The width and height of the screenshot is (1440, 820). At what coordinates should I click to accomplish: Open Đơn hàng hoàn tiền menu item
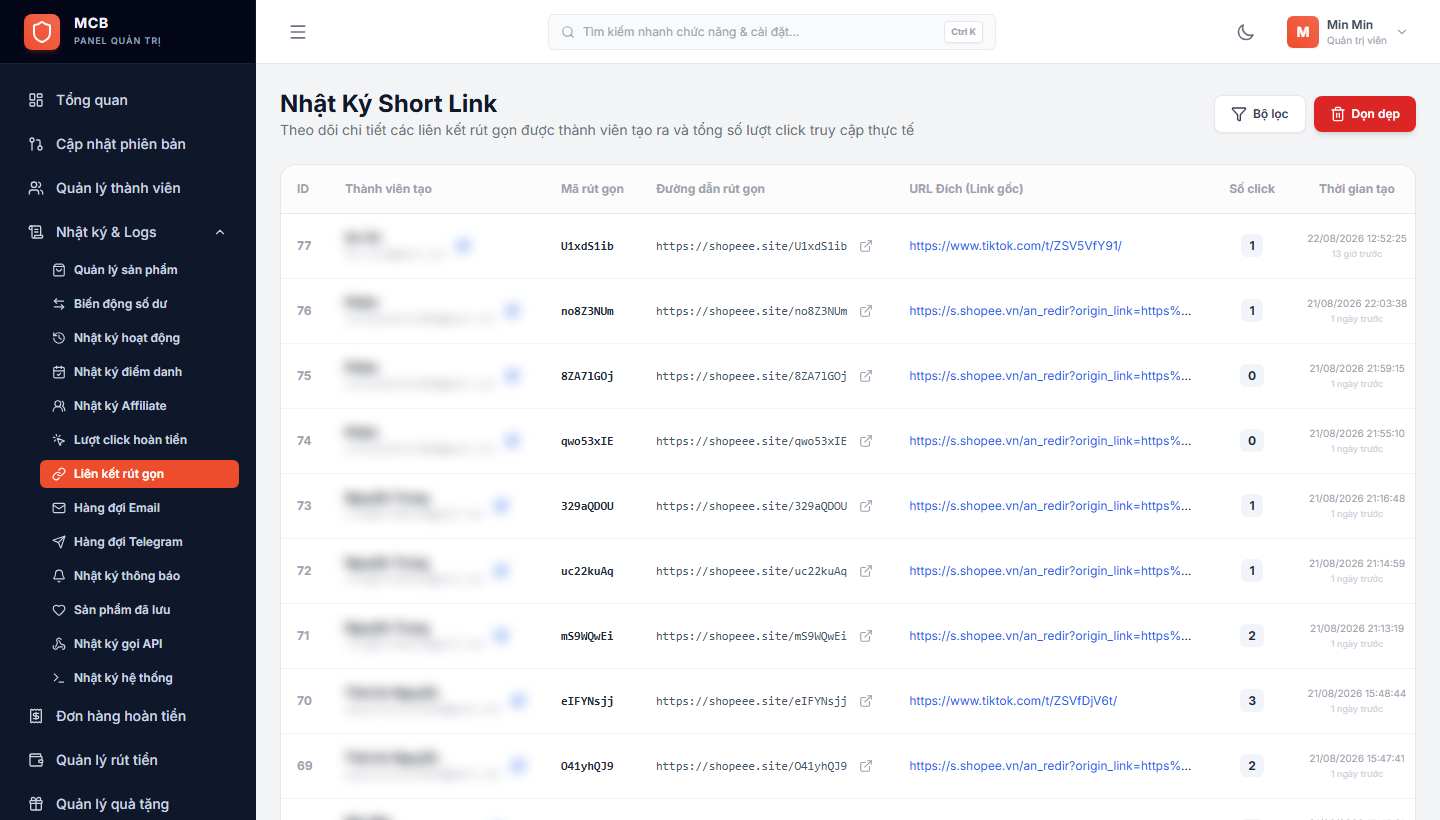click(x=128, y=716)
